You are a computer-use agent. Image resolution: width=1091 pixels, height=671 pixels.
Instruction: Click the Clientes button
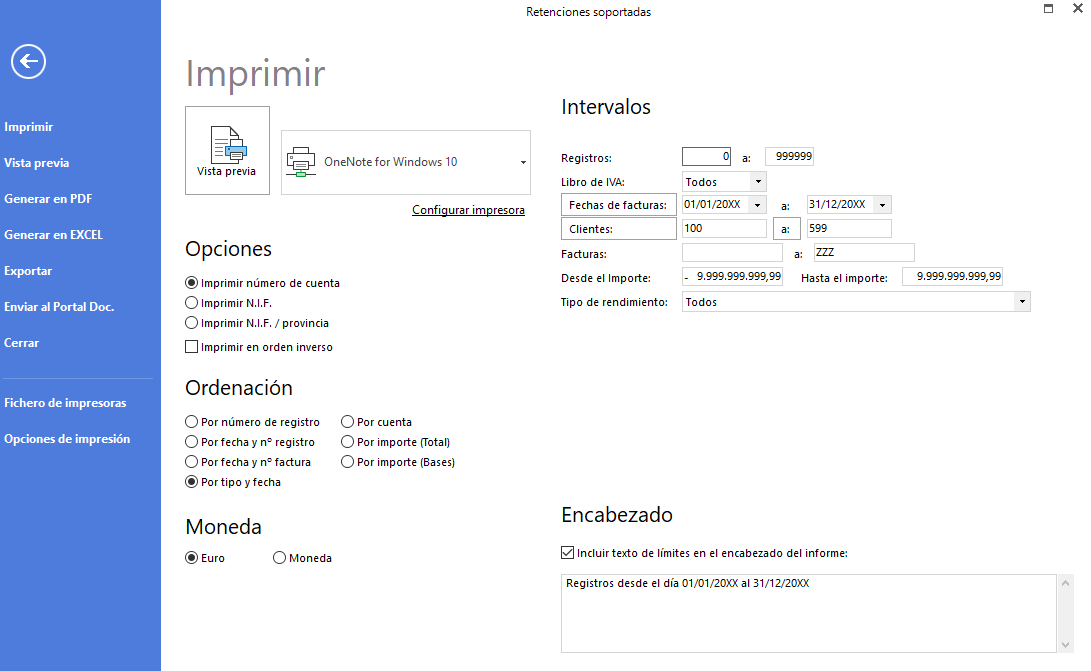619,229
